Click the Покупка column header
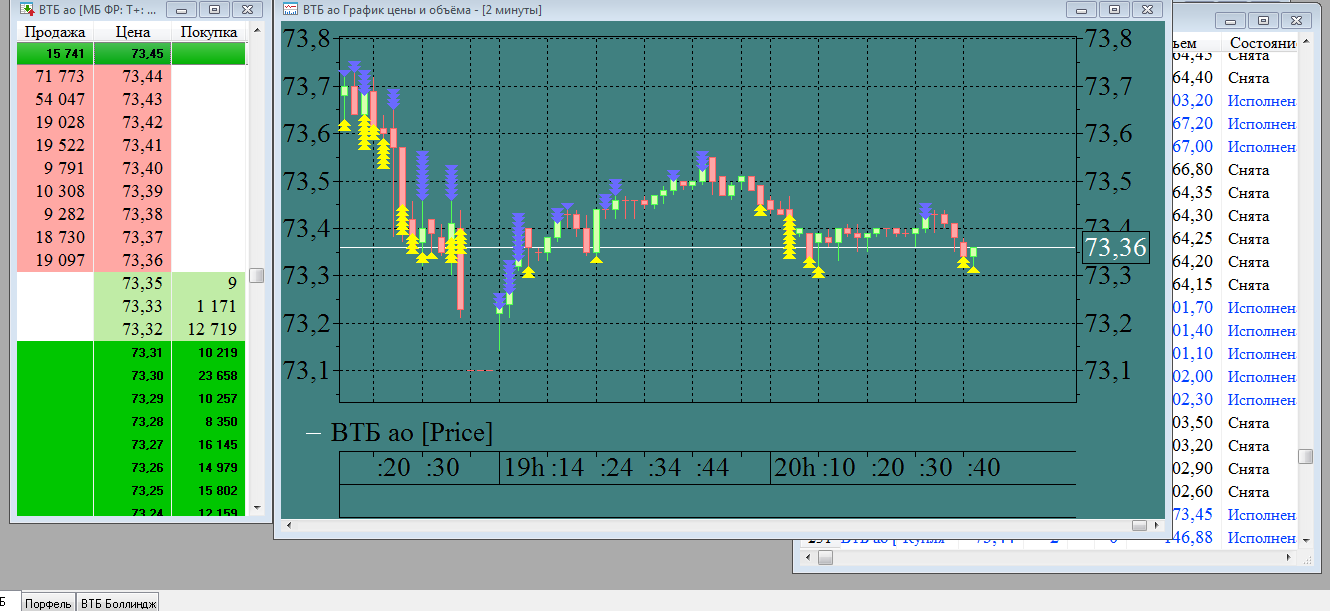This screenshot has height=611, width=1330. [209, 32]
